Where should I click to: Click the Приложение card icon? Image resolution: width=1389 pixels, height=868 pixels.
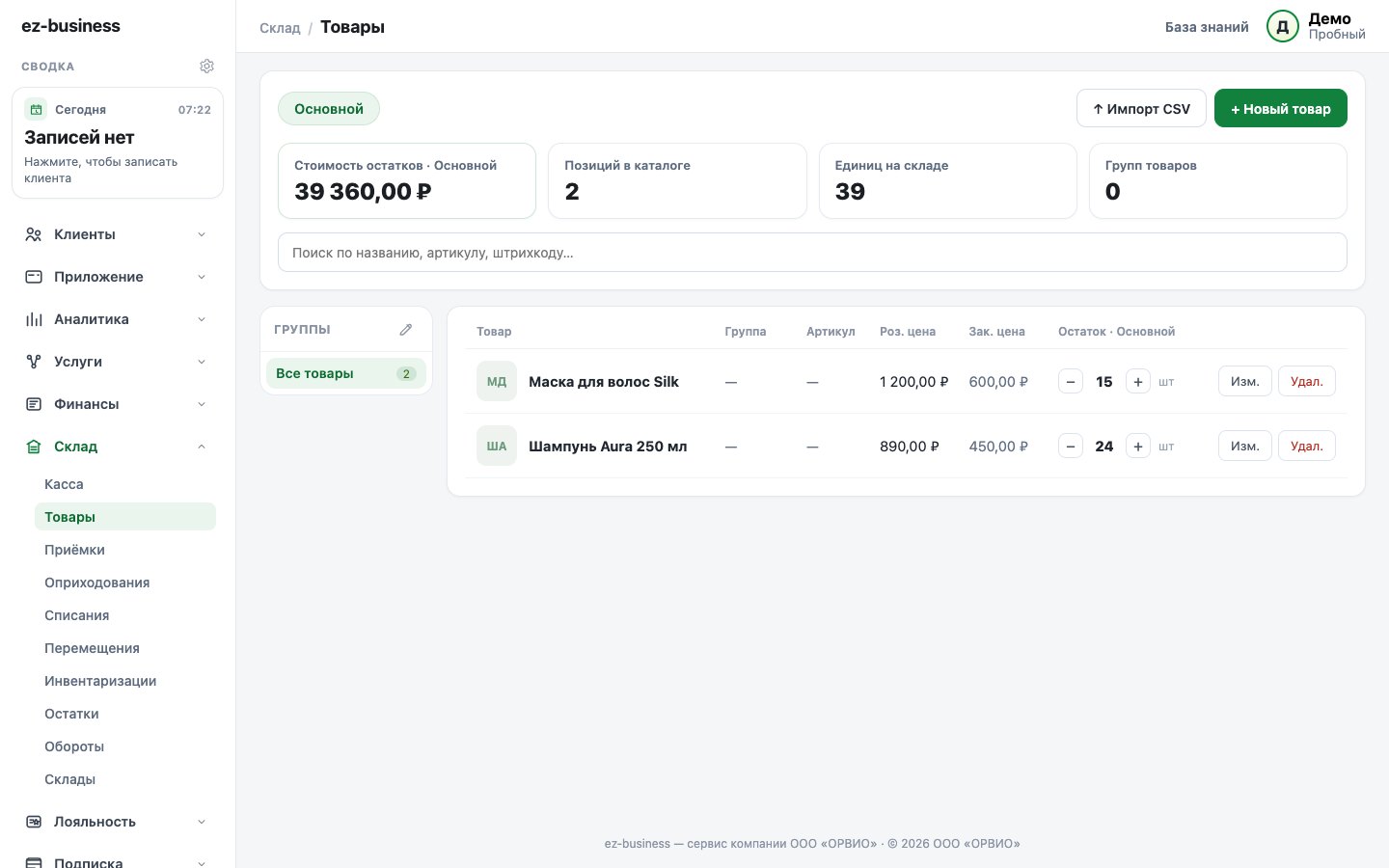(34, 277)
